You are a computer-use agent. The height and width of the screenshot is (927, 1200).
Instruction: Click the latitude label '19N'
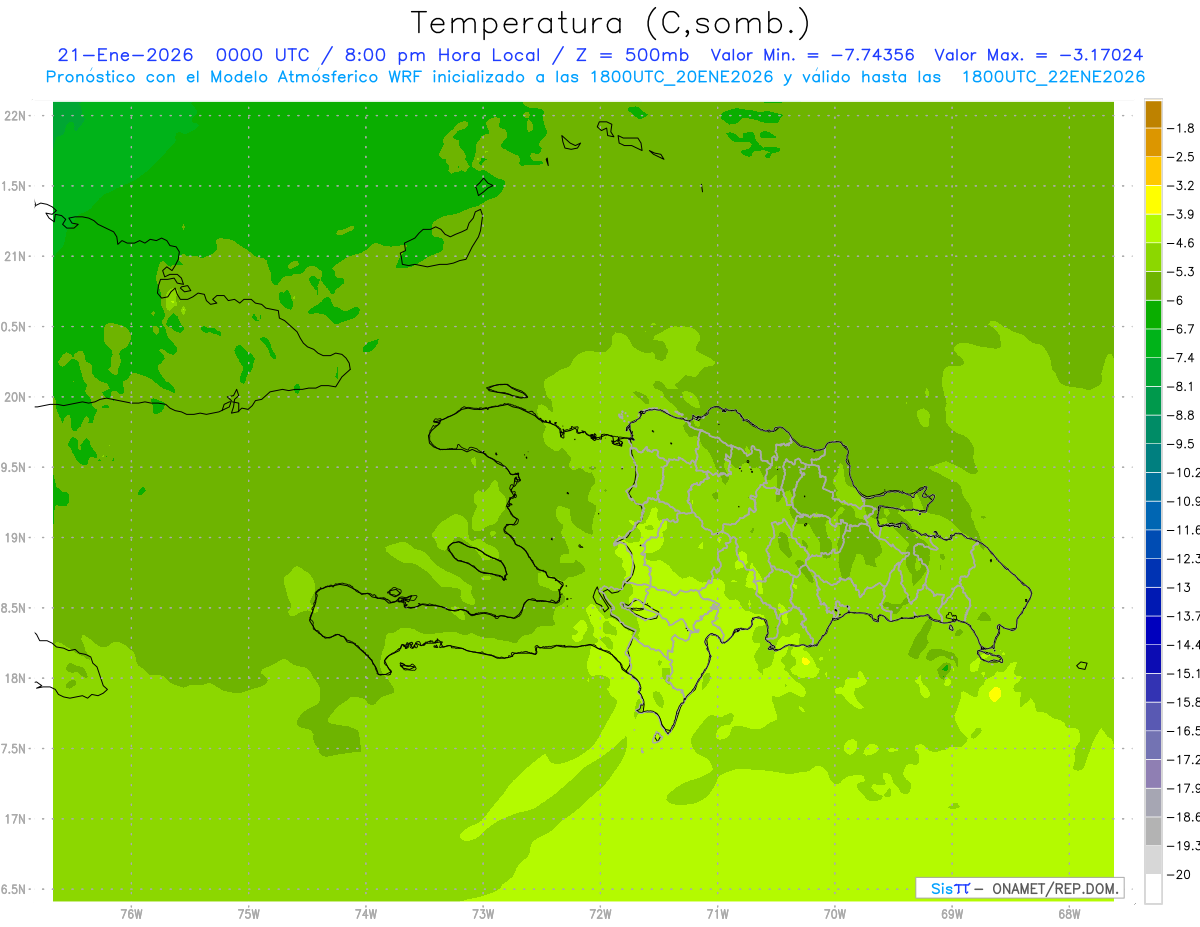[17, 538]
